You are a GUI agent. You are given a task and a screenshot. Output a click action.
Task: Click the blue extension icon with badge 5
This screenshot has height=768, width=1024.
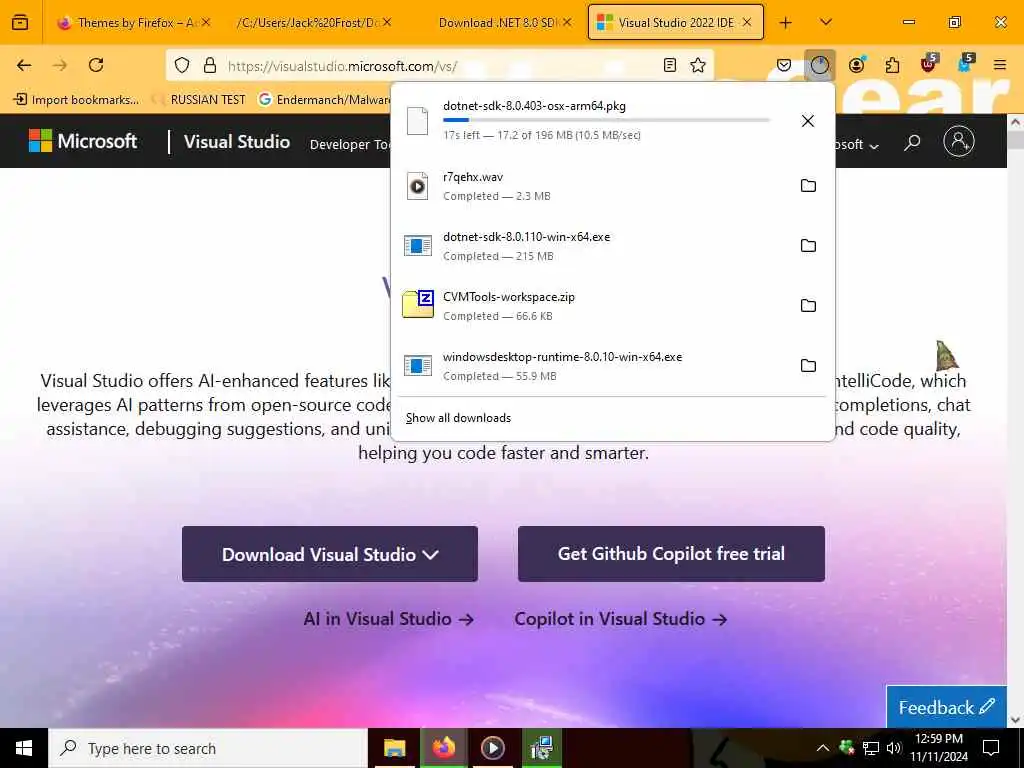965,63
